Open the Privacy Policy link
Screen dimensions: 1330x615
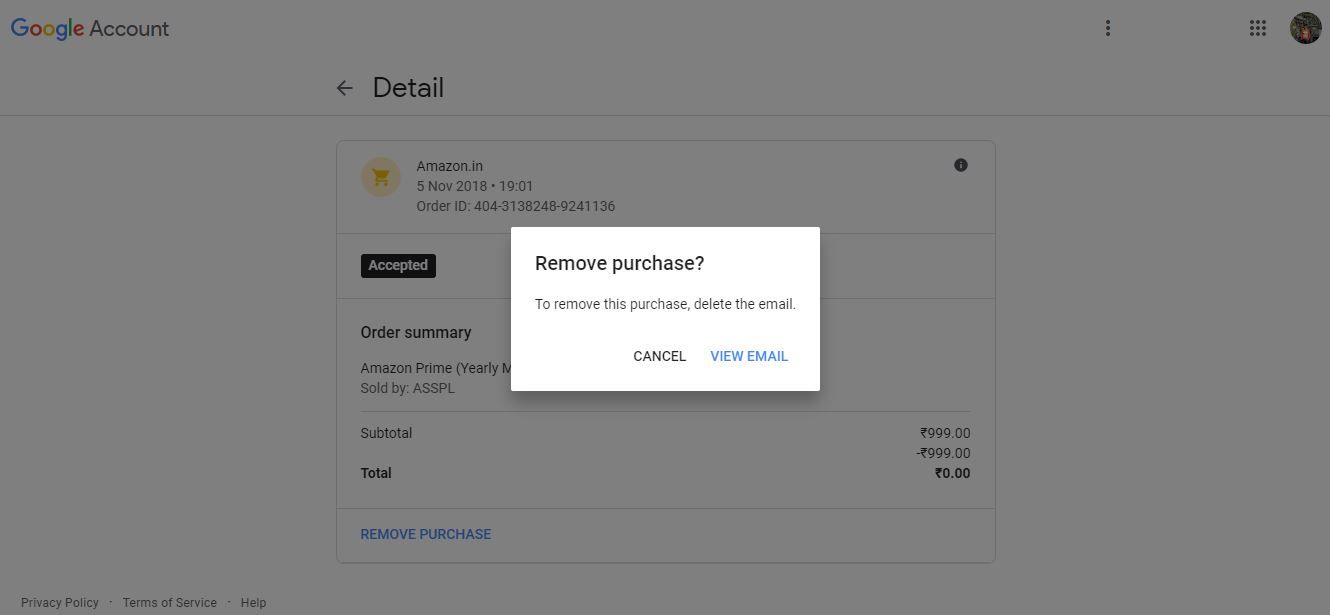coord(60,602)
